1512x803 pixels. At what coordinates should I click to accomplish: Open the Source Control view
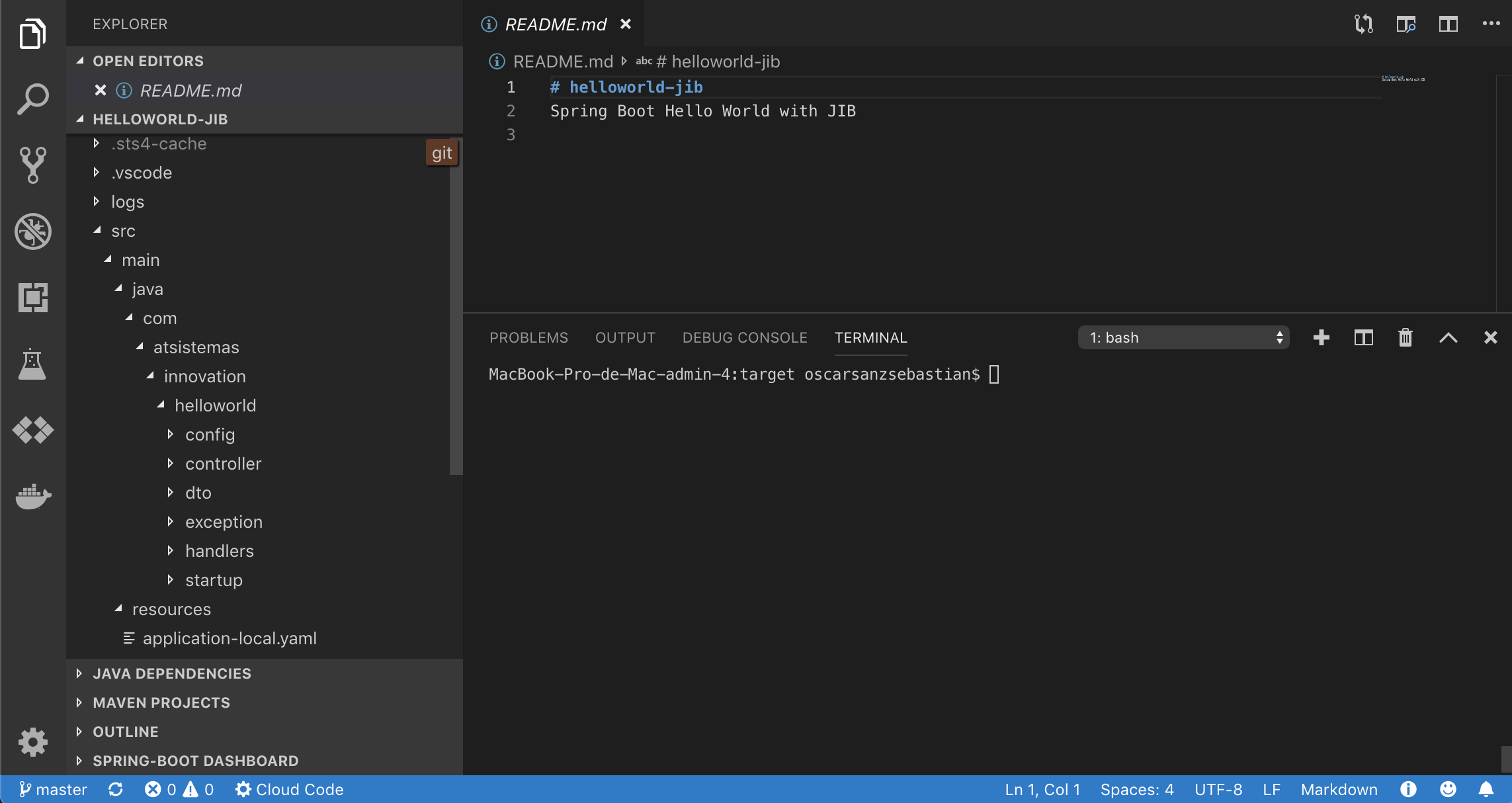(32, 165)
